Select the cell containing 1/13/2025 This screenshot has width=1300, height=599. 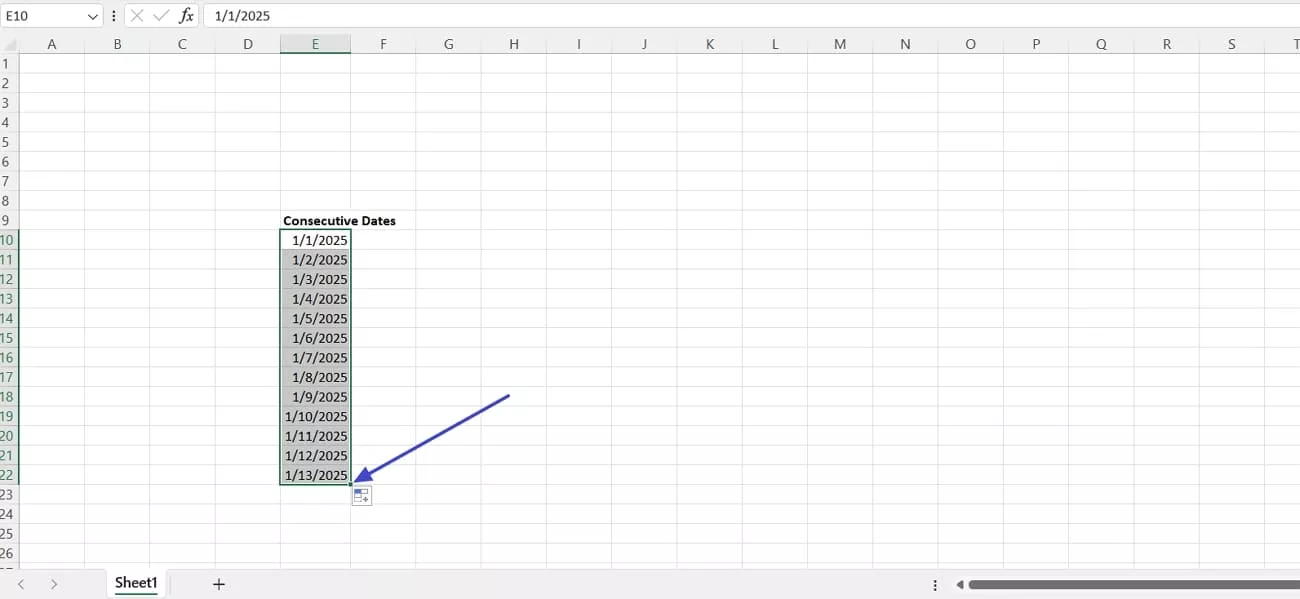pos(315,475)
